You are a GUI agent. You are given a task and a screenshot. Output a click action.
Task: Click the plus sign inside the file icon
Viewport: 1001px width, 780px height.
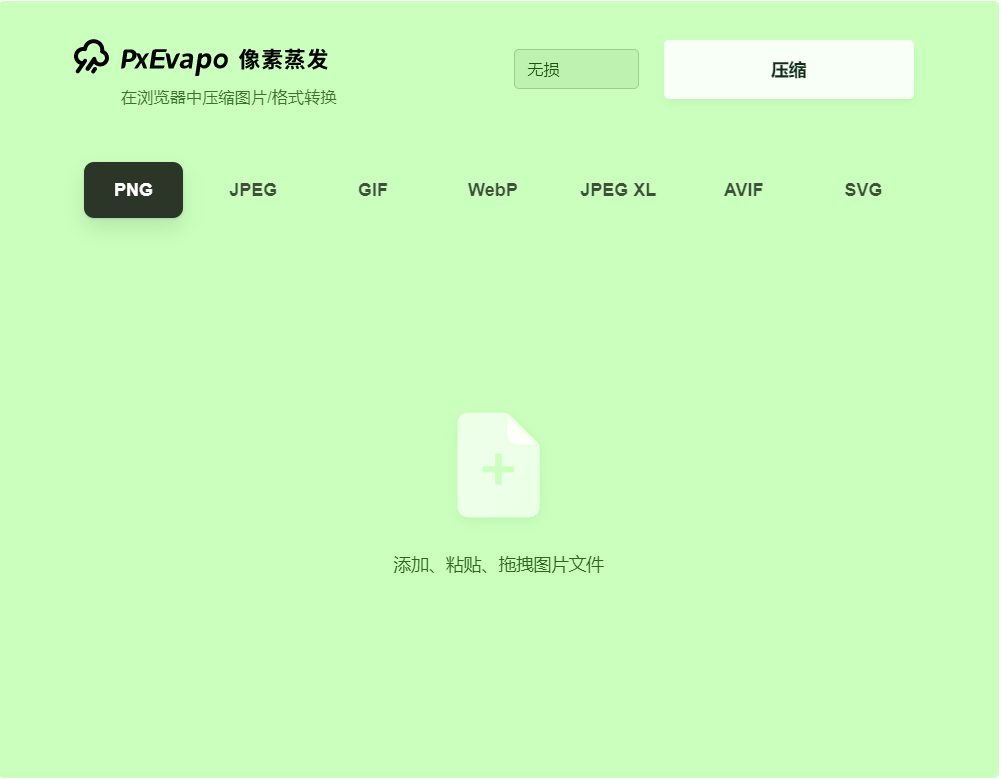[498, 469]
